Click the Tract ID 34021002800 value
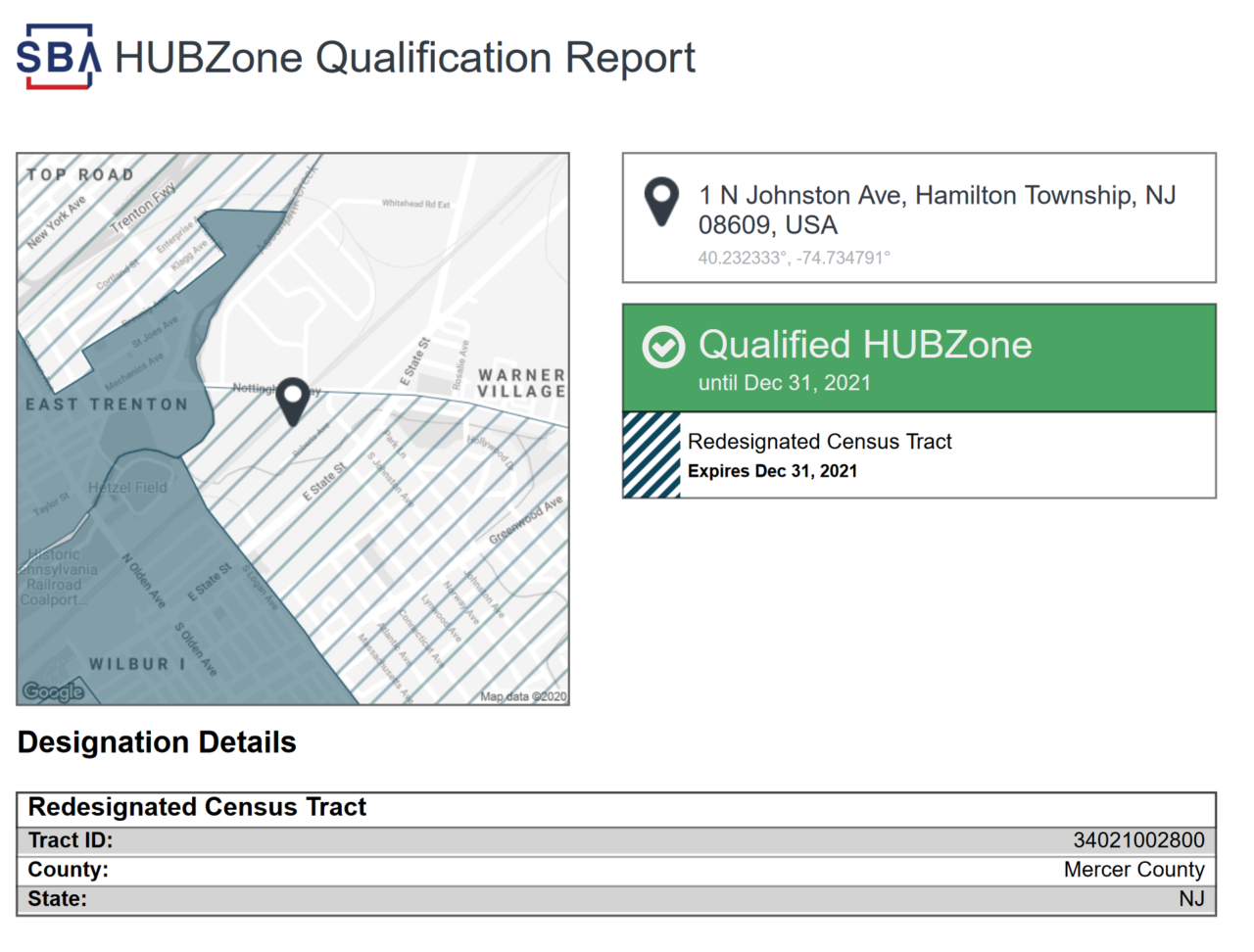This screenshot has width=1254, height=952. 1135,839
